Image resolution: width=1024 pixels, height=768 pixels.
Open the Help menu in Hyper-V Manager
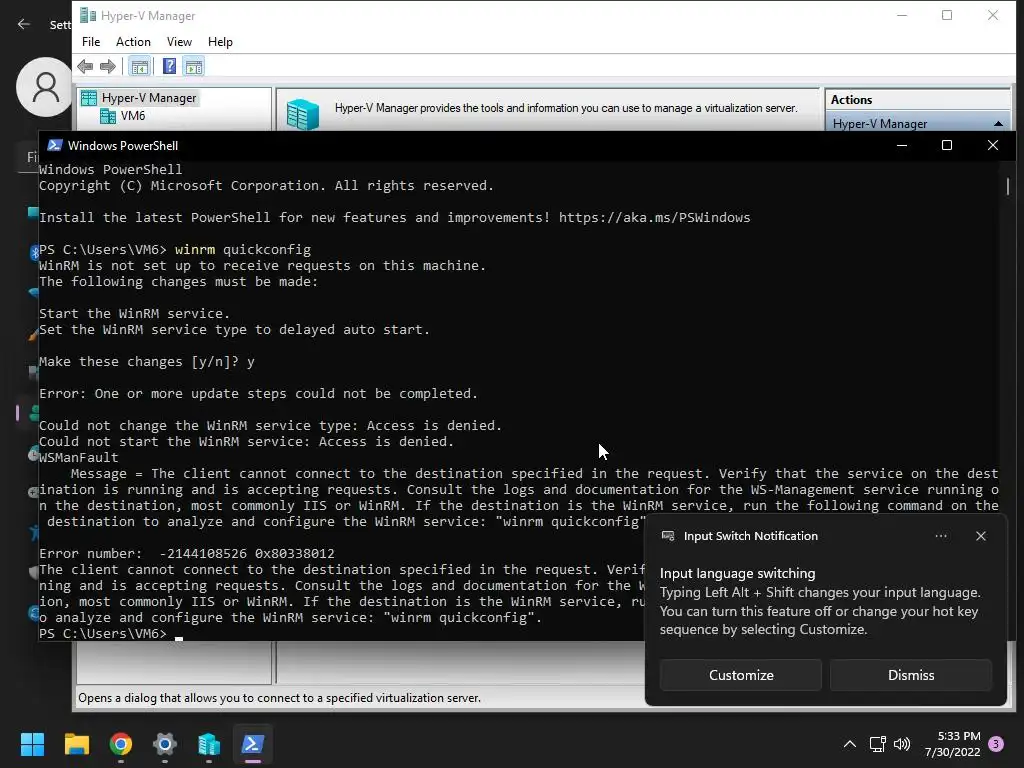220,42
